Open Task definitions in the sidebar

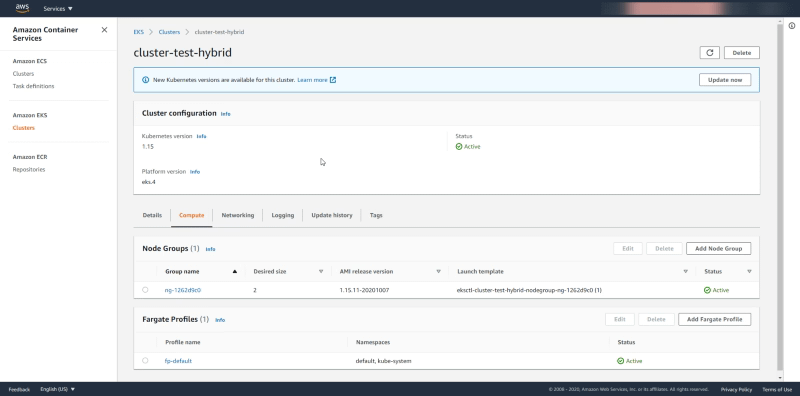[x=33, y=86]
